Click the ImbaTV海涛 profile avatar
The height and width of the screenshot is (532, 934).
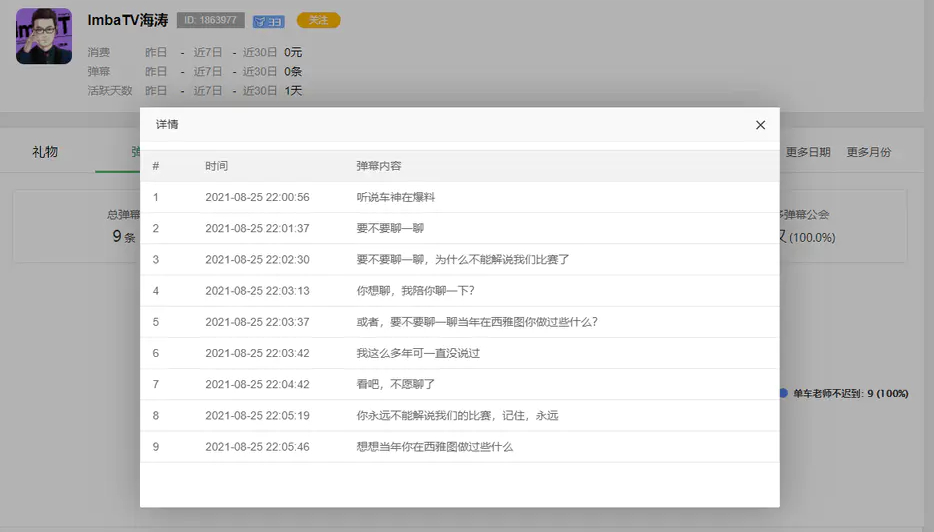pos(44,36)
